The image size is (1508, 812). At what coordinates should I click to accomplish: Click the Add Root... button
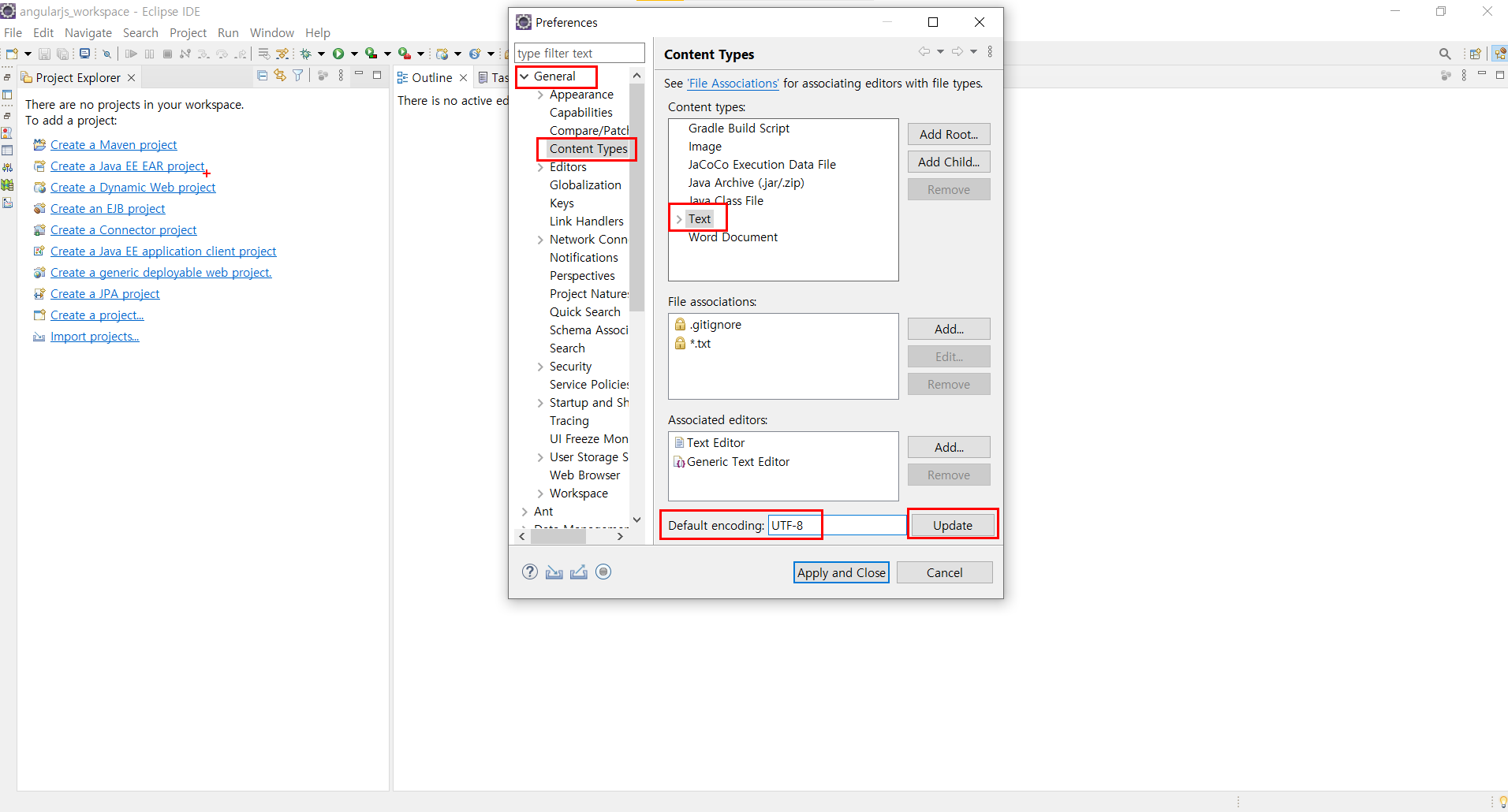coord(949,134)
